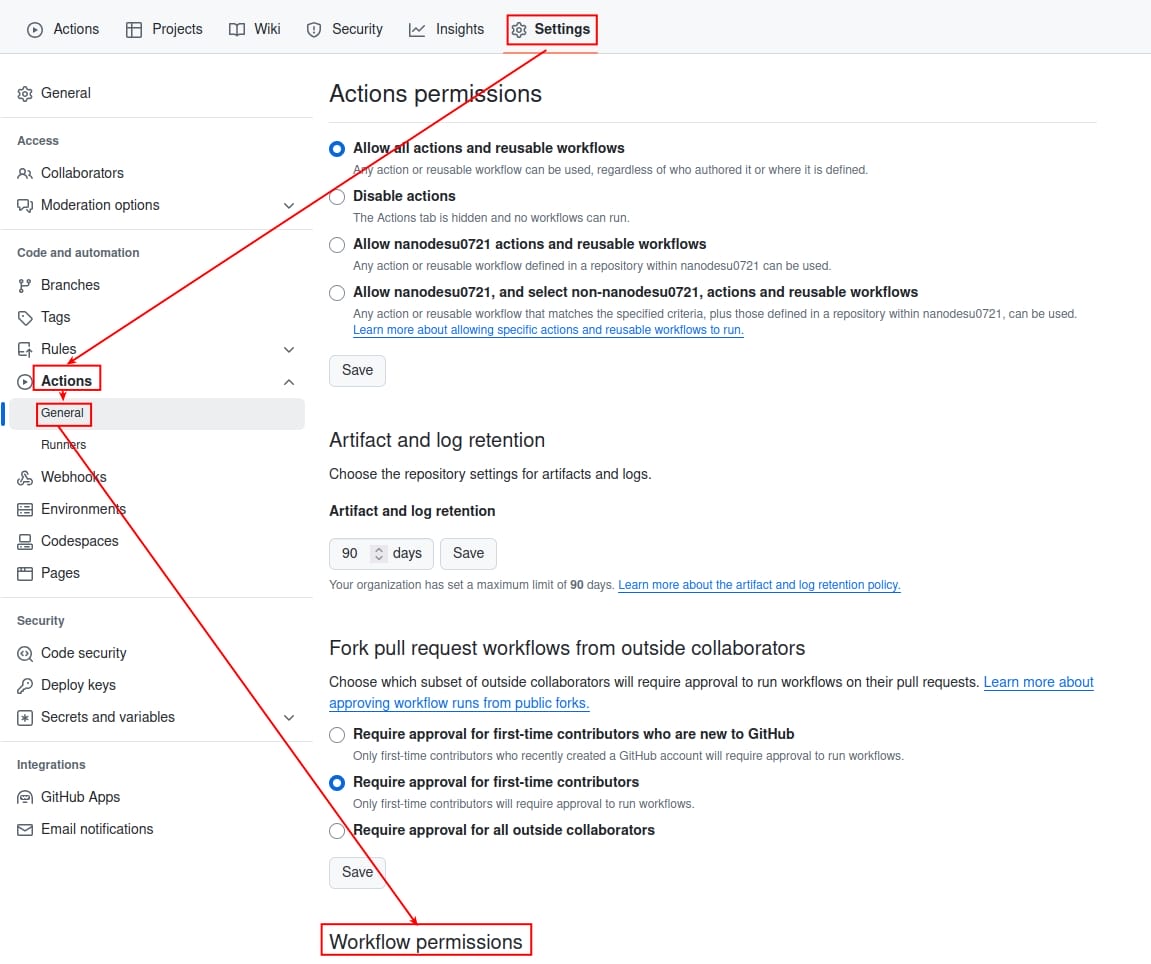Open link about approving workflow runs from forks
This screenshot has width=1151, height=964.
tap(459, 703)
